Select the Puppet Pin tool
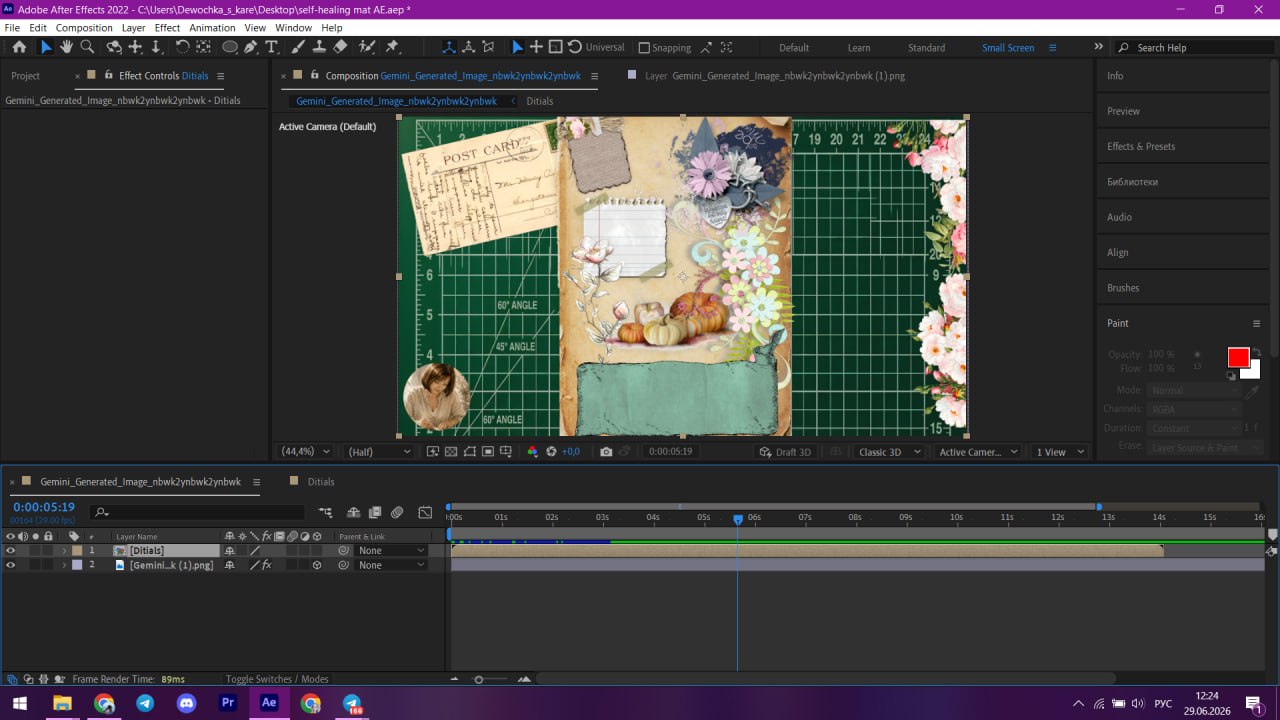Screen dimensions: 1280x720 pyautogui.click(x=392, y=47)
